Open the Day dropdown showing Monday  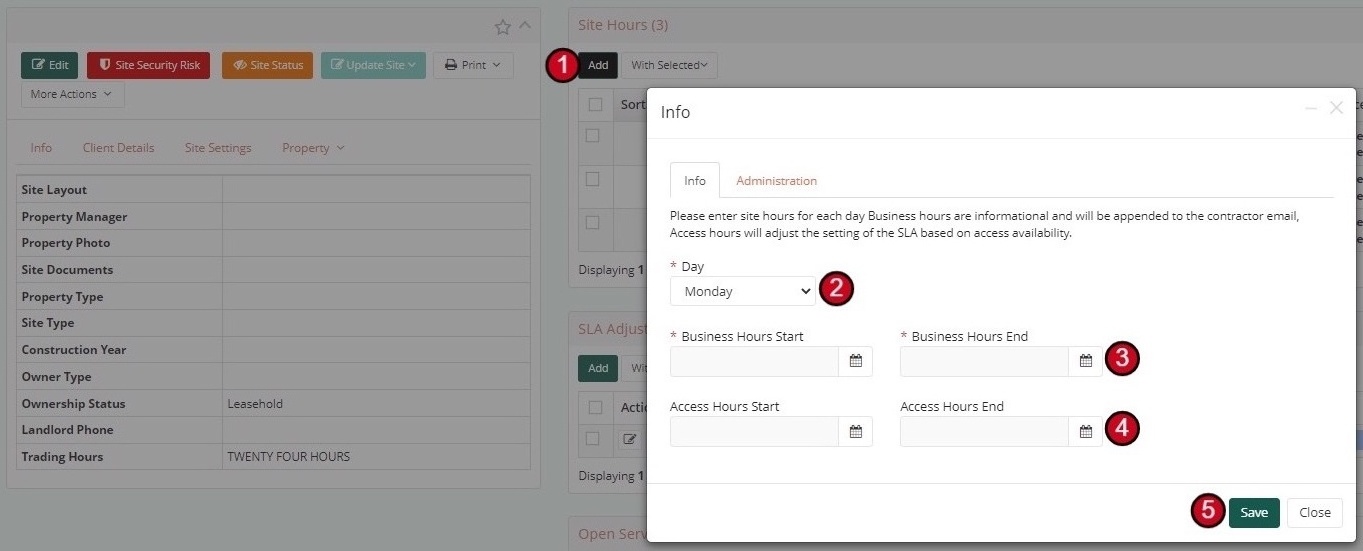[743, 291]
